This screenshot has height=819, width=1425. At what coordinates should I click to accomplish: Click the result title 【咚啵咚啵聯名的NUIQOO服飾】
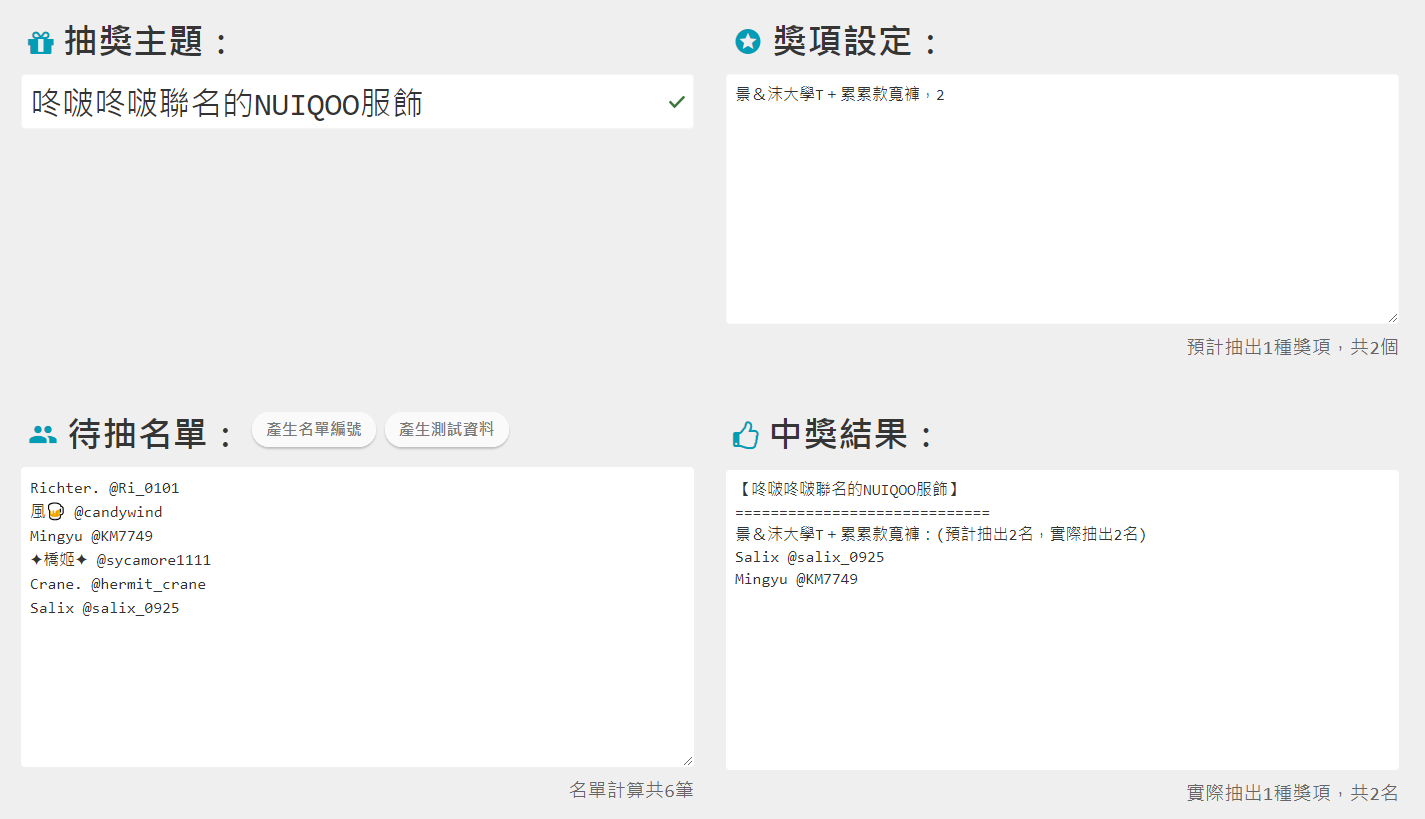[x=850, y=489]
